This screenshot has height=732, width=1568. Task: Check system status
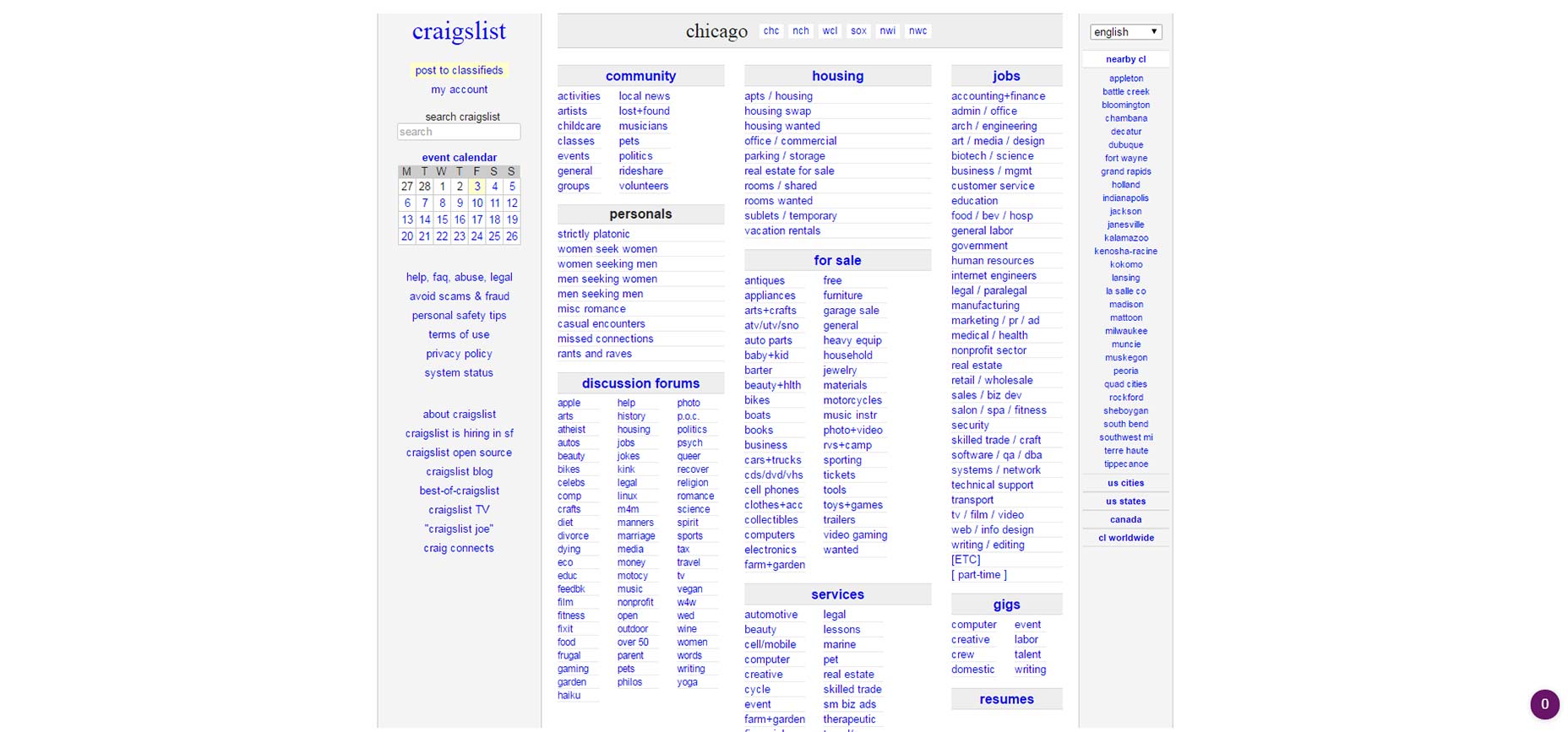(x=459, y=373)
